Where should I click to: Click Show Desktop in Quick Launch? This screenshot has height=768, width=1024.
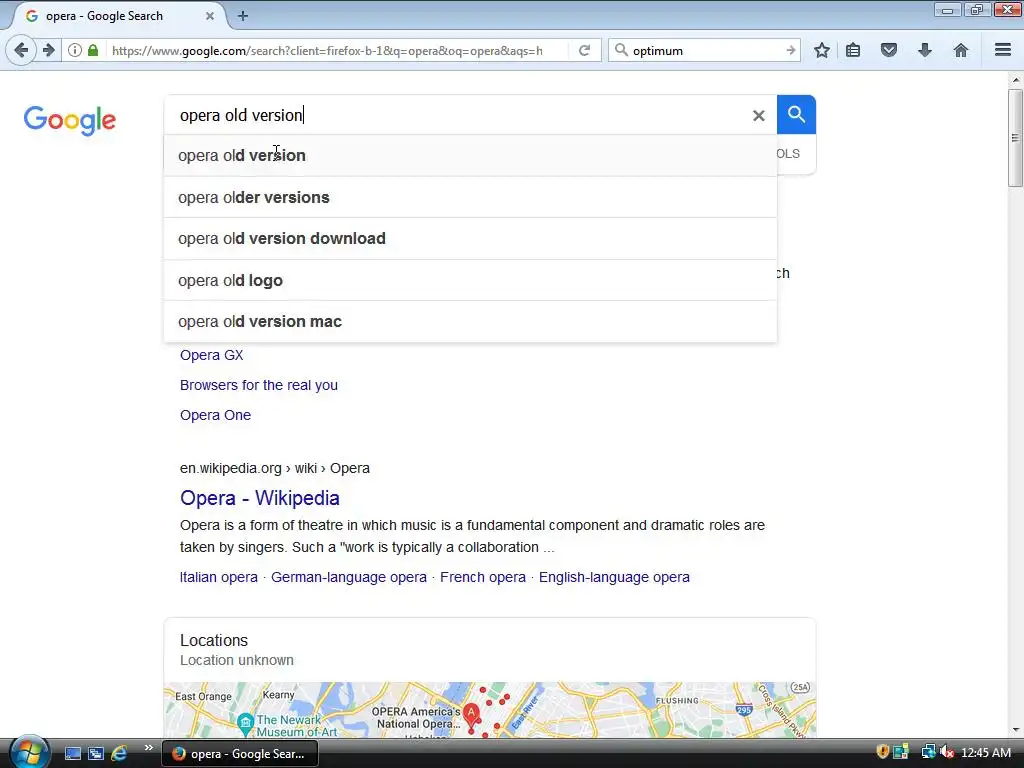coord(72,754)
